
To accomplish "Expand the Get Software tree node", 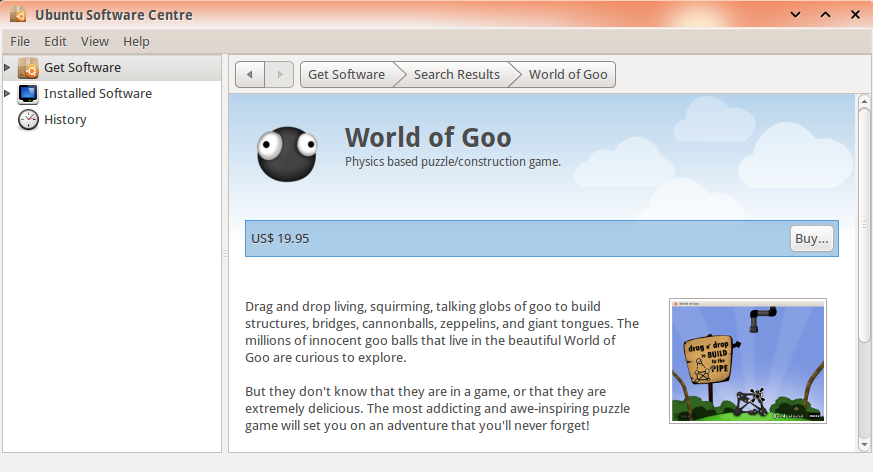I will (x=7, y=67).
